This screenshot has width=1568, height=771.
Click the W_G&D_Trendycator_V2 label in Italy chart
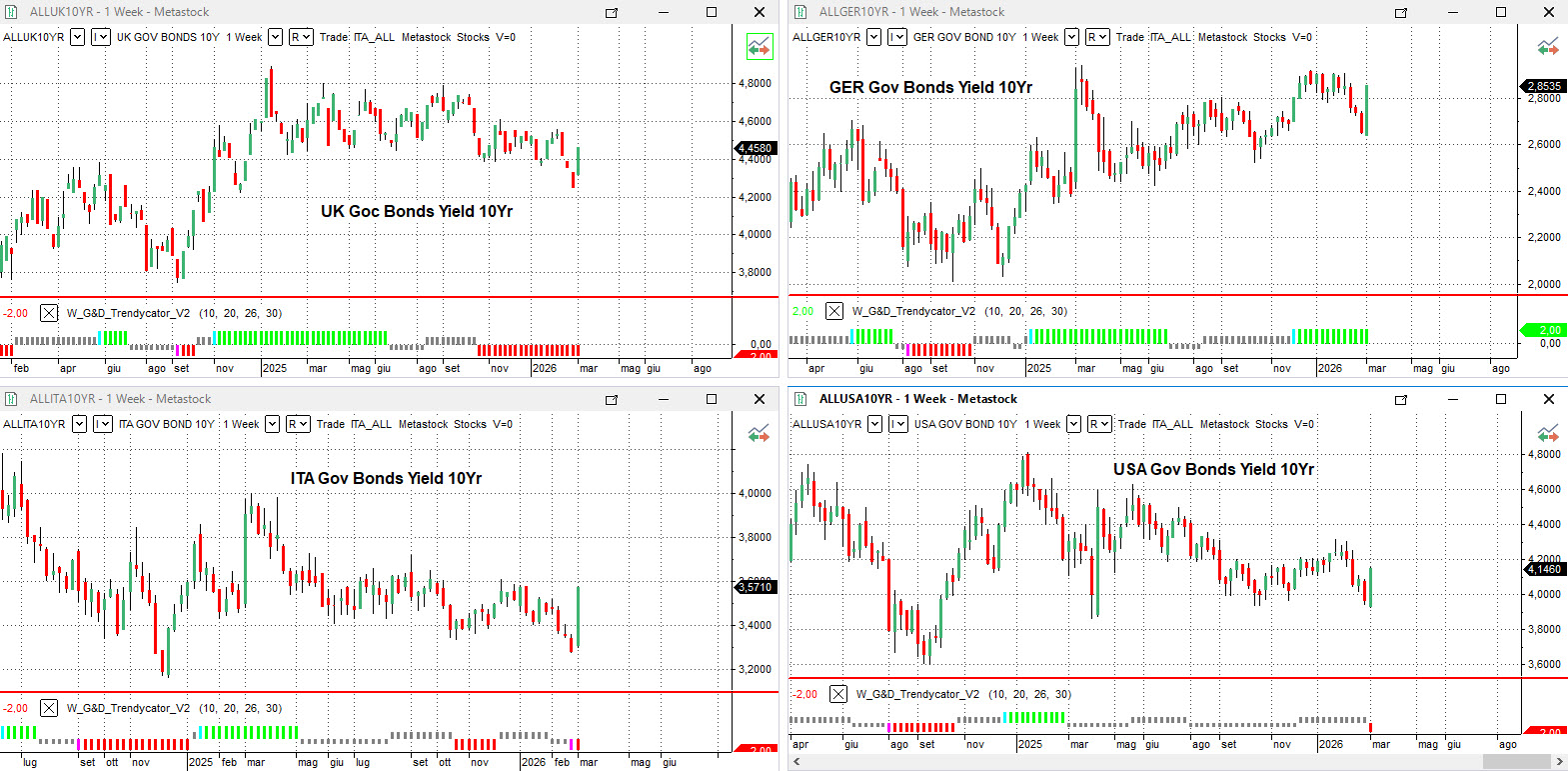pyautogui.click(x=128, y=708)
